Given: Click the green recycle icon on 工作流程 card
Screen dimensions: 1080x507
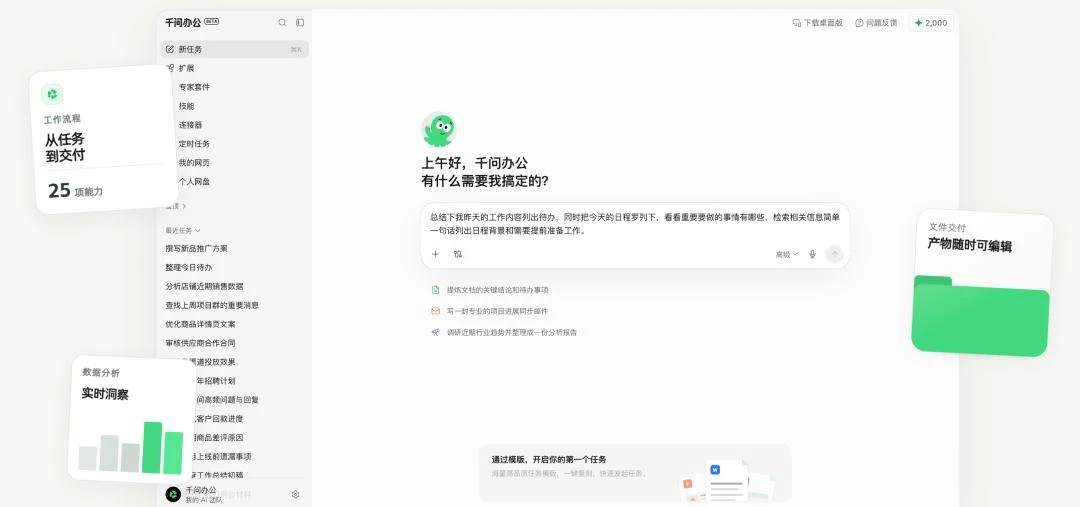Looking at the screenshot, I should (52, 94).
